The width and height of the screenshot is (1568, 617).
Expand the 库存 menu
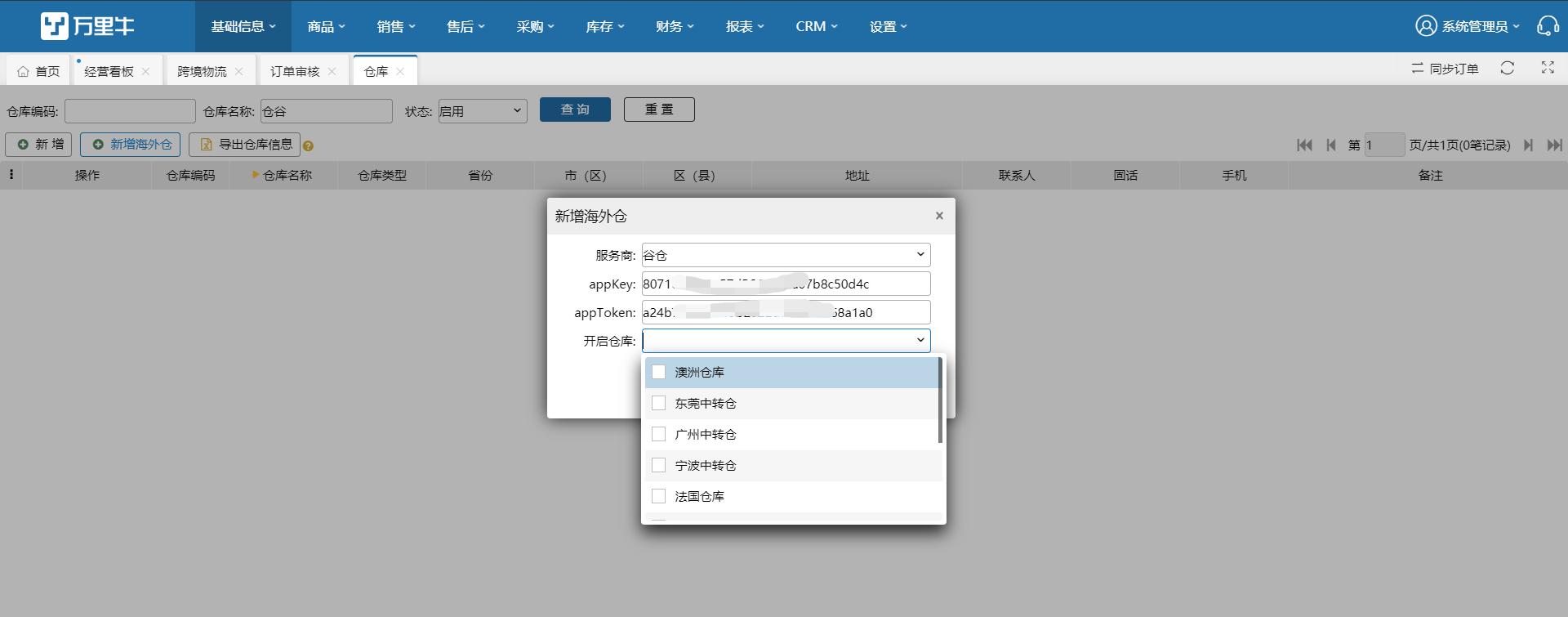[x=605, y=26]
